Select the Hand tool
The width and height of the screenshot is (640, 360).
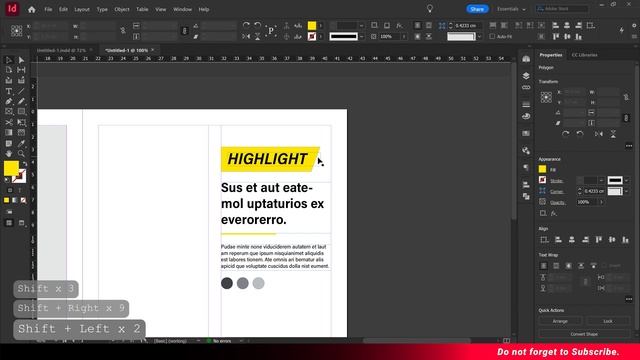tap(9, 153)
